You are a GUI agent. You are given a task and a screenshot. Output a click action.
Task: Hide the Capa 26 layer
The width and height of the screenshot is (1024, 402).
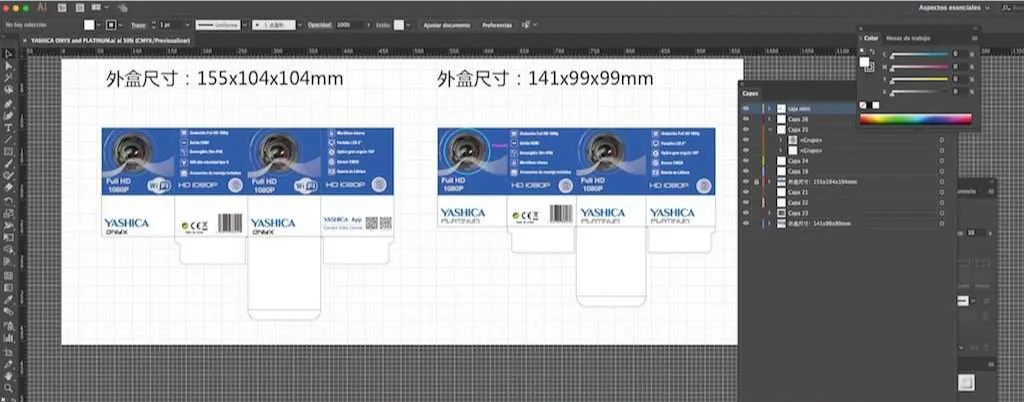pos(746,119)
